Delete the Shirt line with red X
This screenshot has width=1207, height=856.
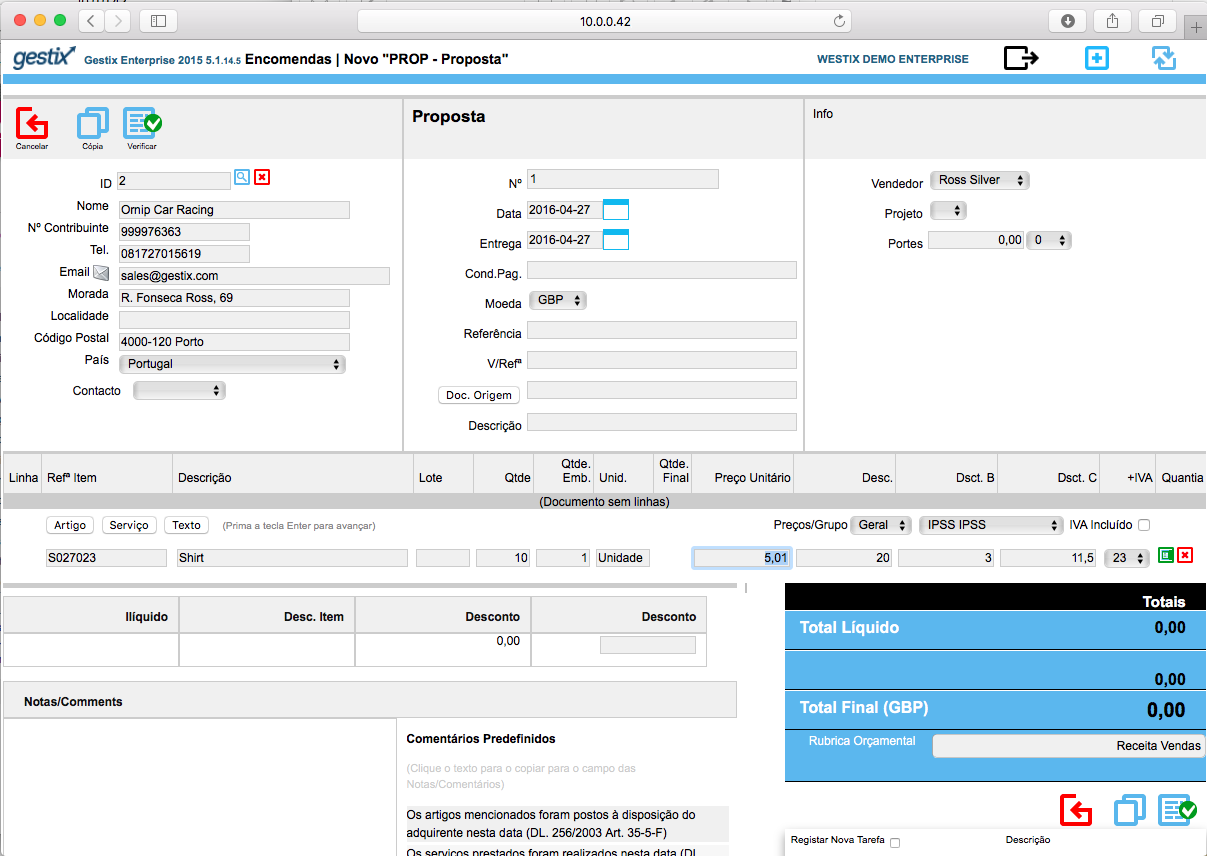[1185, 555]
